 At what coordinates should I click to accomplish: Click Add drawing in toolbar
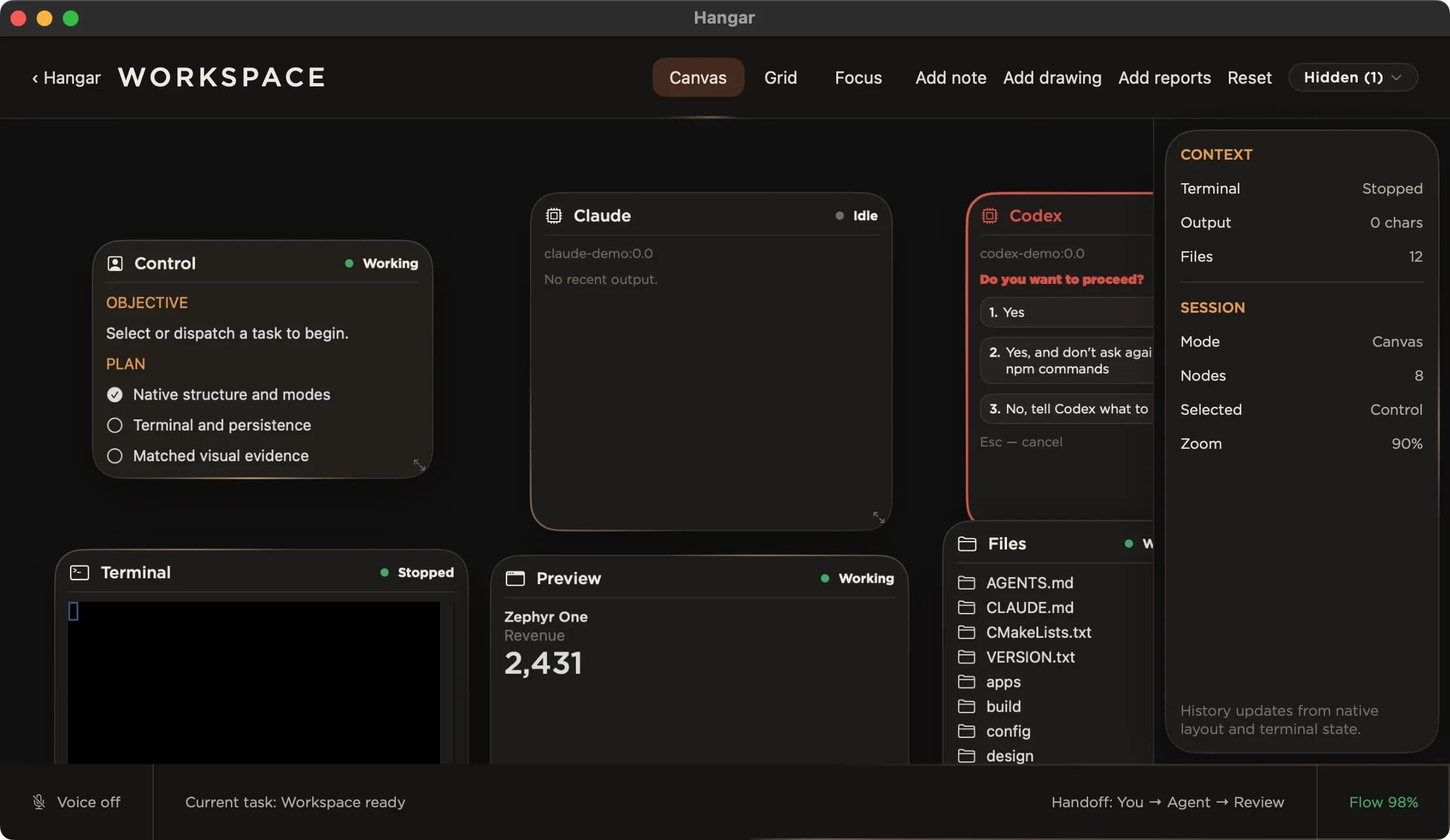[x=1052, y=77]
